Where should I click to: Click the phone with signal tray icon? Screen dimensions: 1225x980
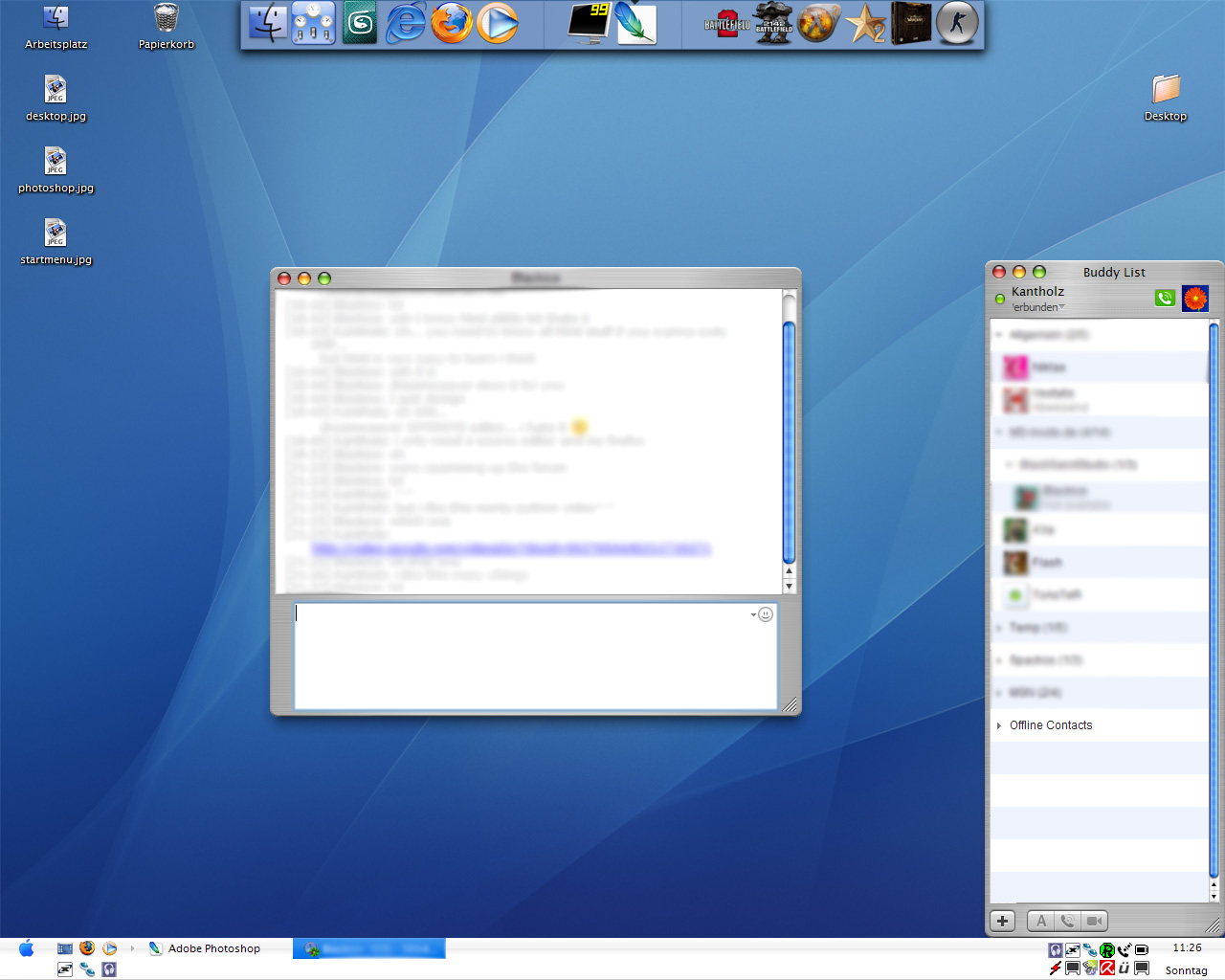[1125, 950]
